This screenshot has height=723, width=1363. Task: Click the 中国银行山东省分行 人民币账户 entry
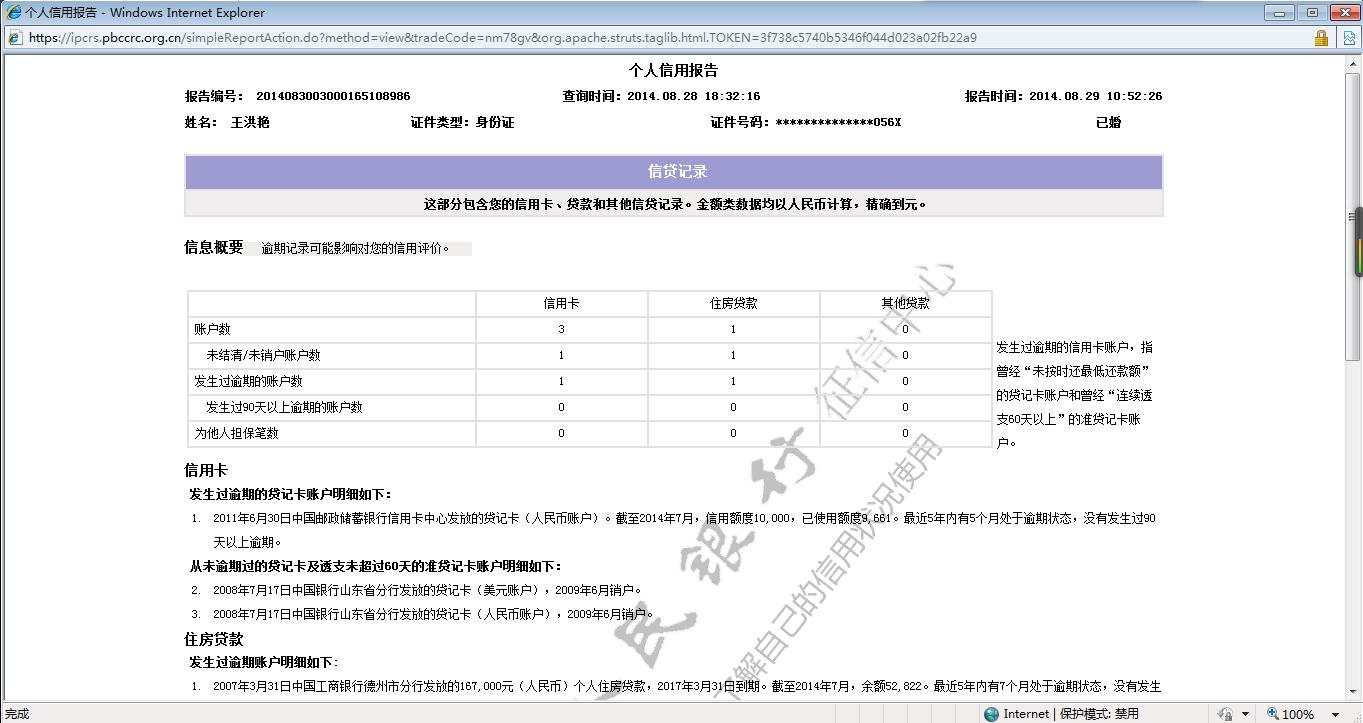[x=433, y=614]
